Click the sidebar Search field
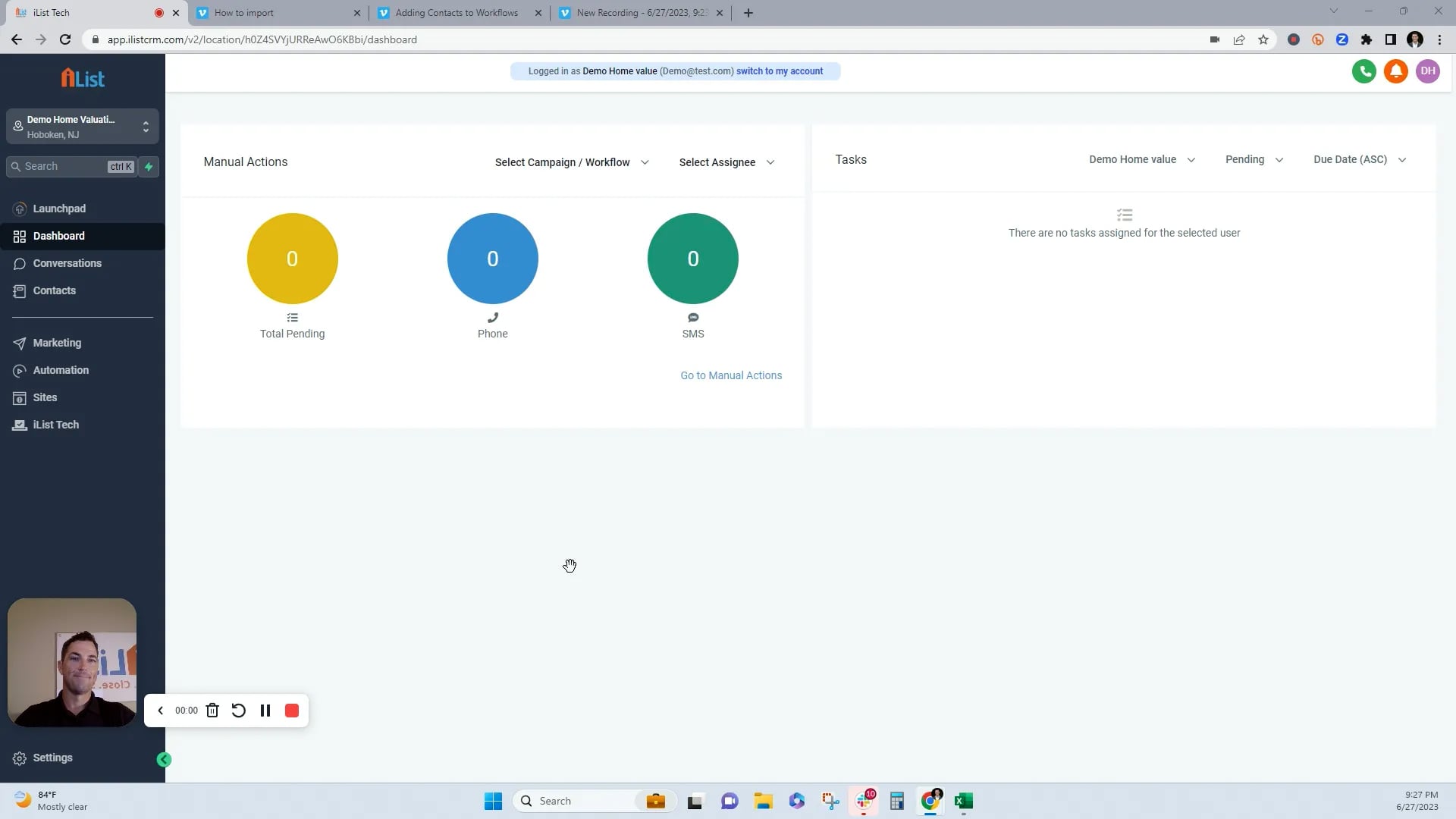The width and height of the screenshot is (1456, 819). click(71, 167)
